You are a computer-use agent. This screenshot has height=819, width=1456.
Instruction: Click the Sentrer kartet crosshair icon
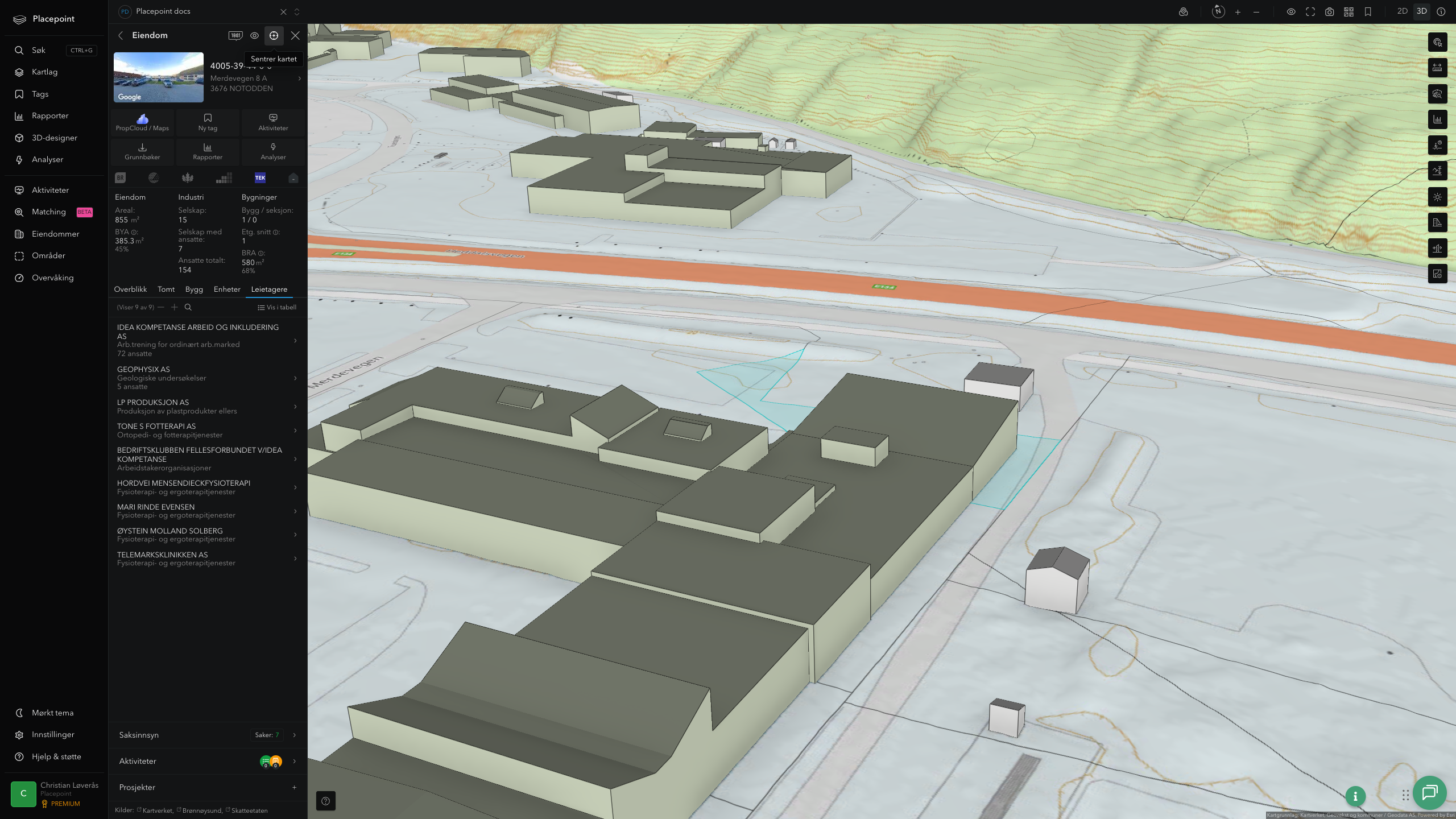(274, 35)
